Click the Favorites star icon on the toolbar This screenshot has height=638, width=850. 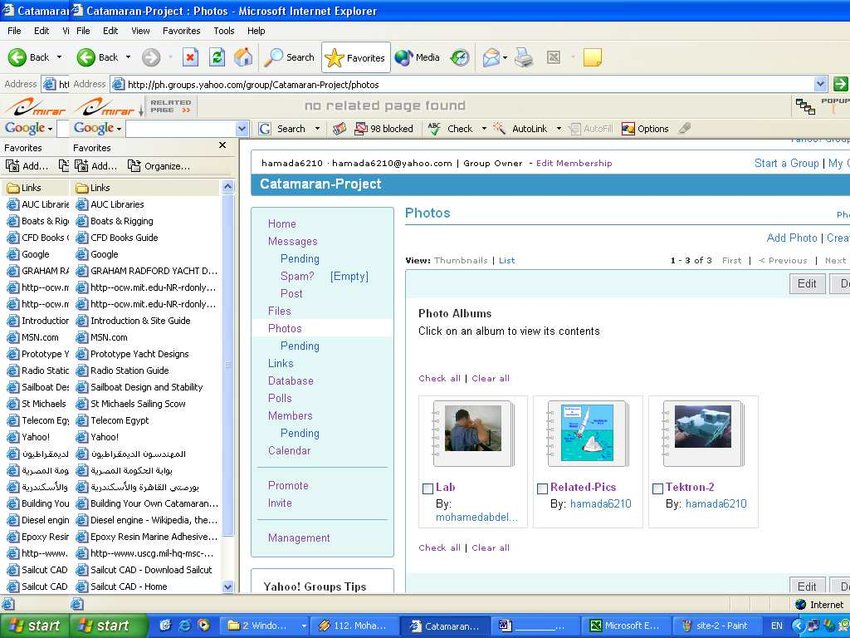(x=335, y=57)
